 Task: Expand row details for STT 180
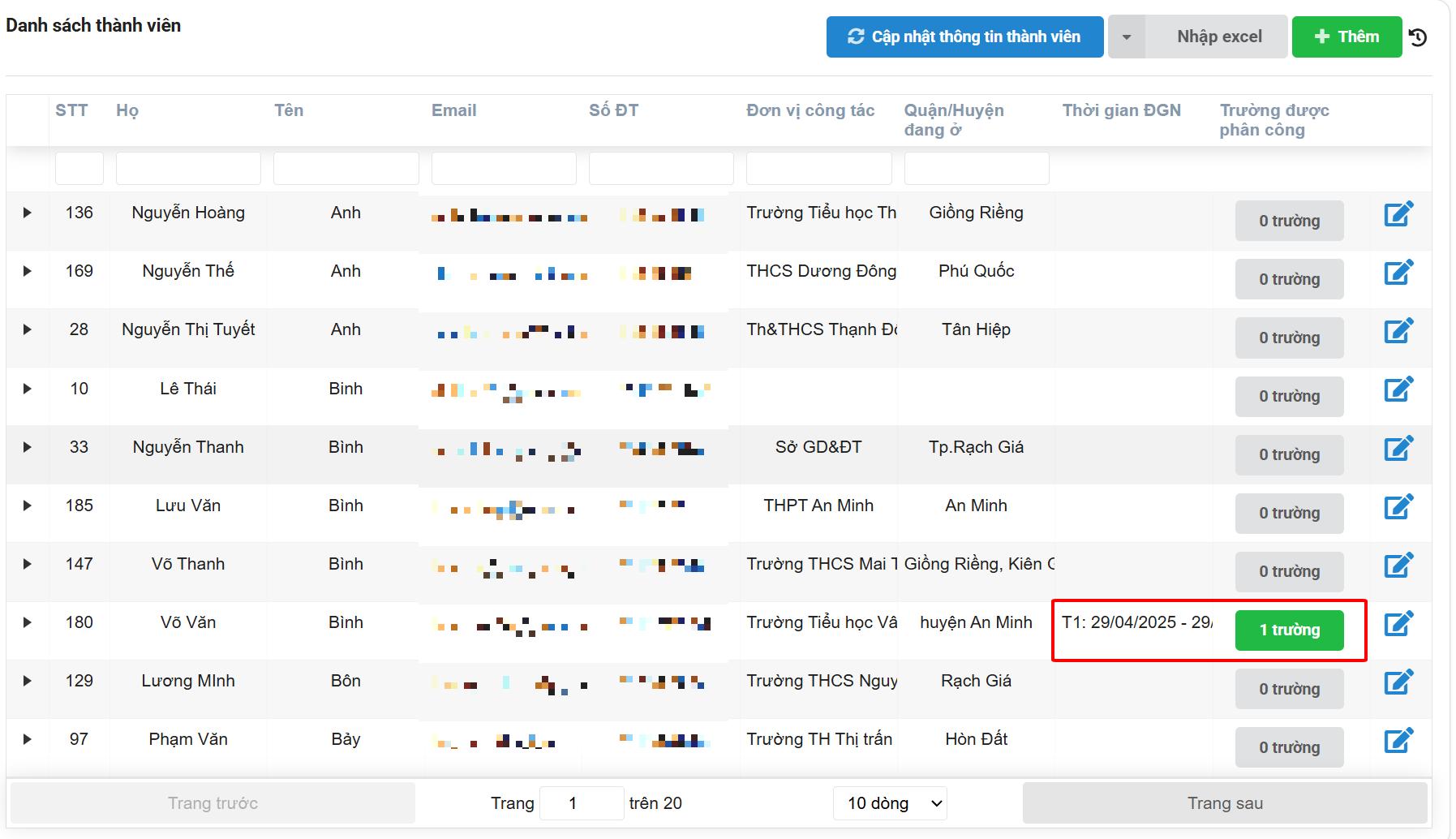click(27, 622)
